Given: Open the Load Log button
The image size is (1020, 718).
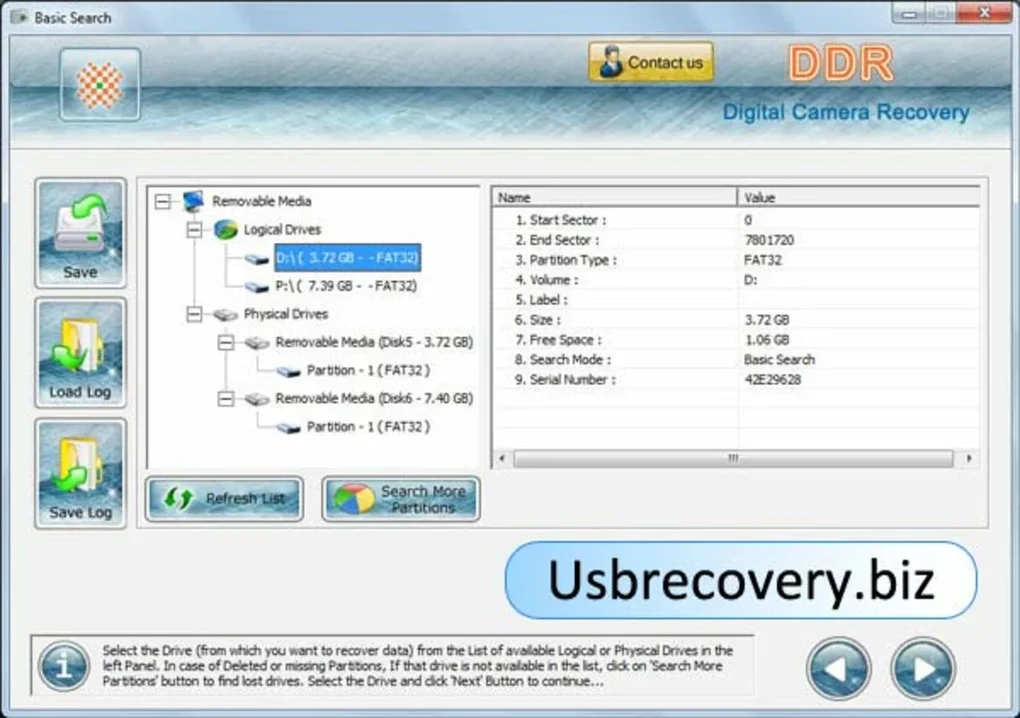Looking at the screenshot, I should pos(80,353).
